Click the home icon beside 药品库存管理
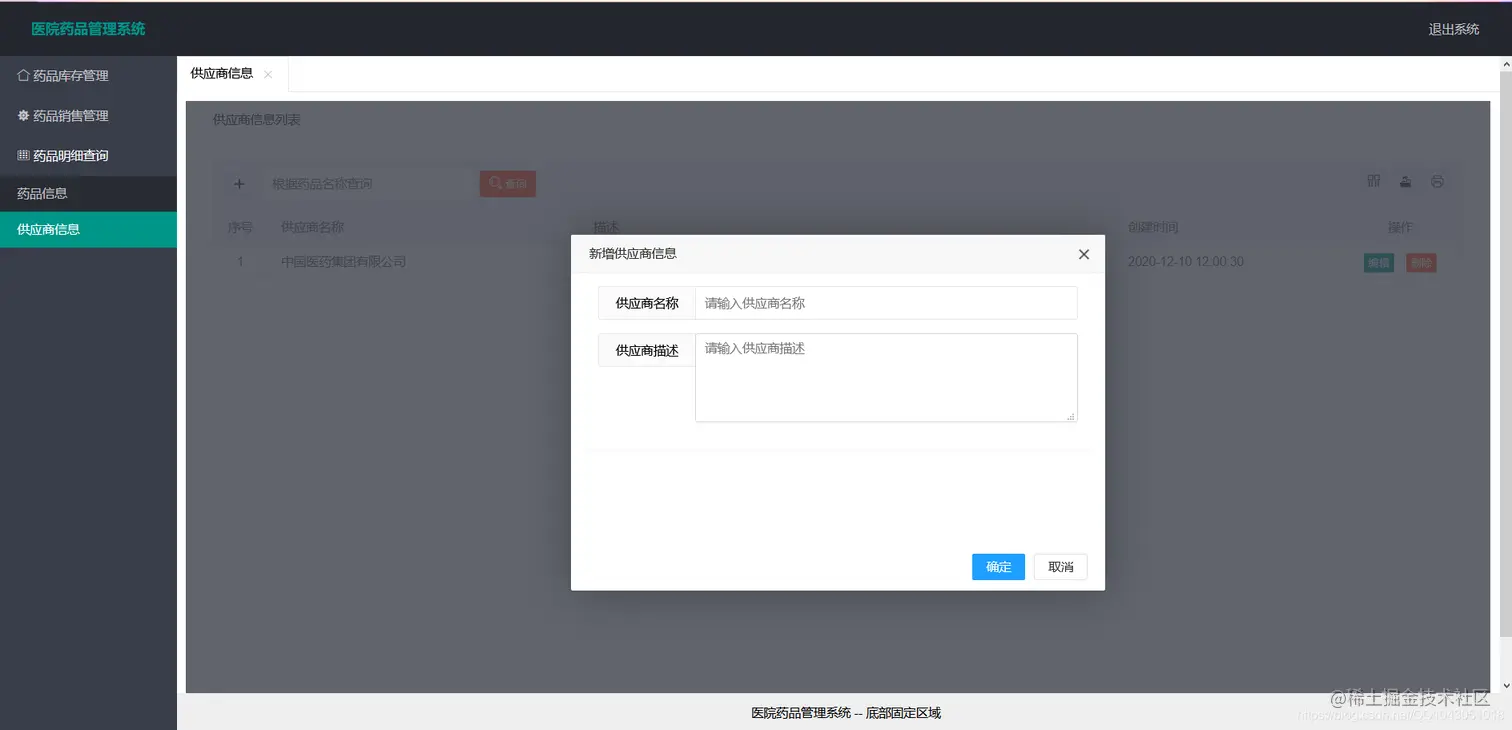 pyautogui.click(x=23, y=75)
